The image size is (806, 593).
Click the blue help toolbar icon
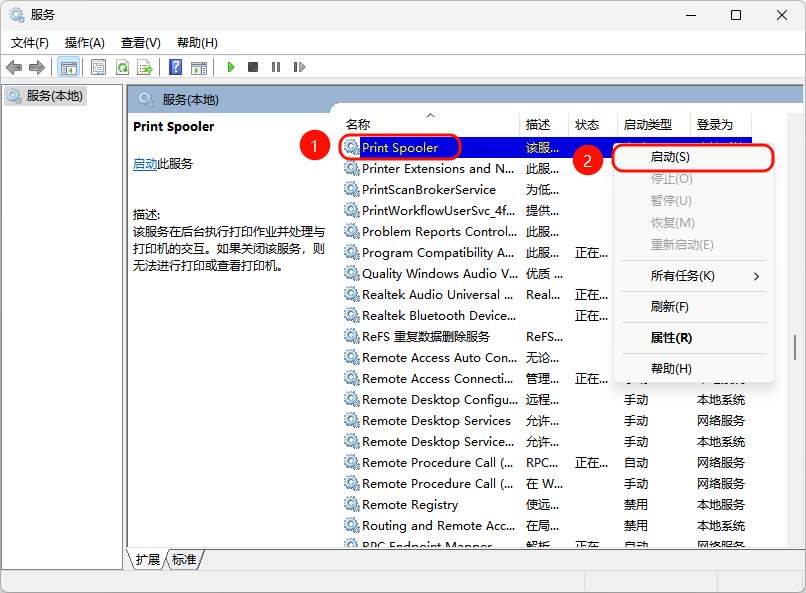click(x=175, y=67)
